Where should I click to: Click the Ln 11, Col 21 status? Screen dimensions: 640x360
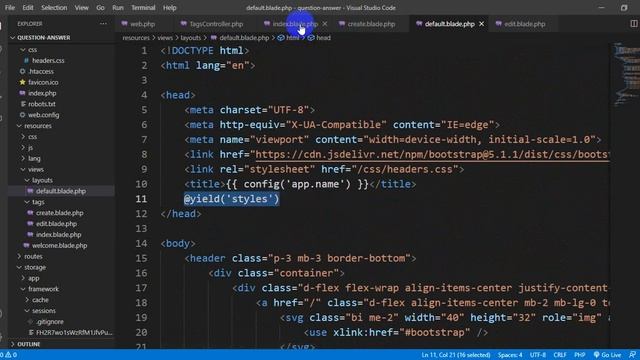(456, 355)
